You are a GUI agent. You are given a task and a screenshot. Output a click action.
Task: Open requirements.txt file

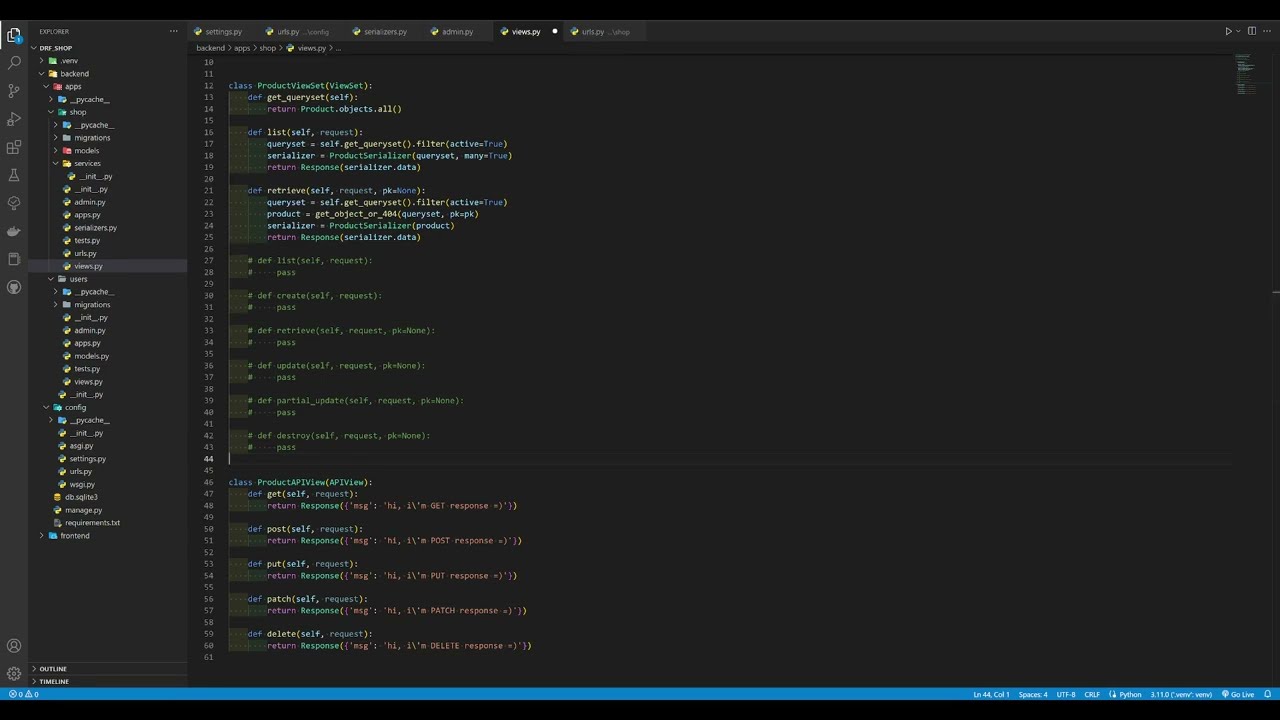click(92, 523)
